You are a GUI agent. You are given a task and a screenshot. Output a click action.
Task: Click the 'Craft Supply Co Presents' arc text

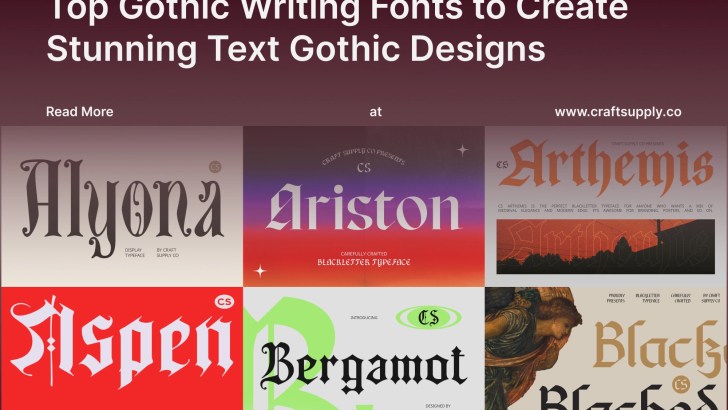[364, 158]
